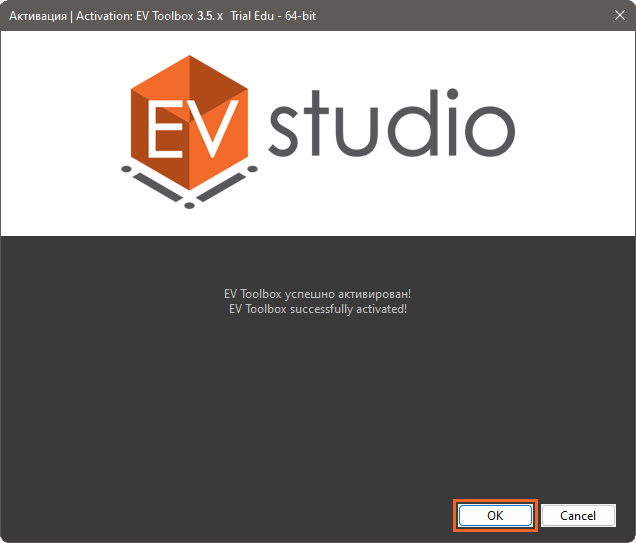Click the orange EV cube logo

click(x=189, y=122)
